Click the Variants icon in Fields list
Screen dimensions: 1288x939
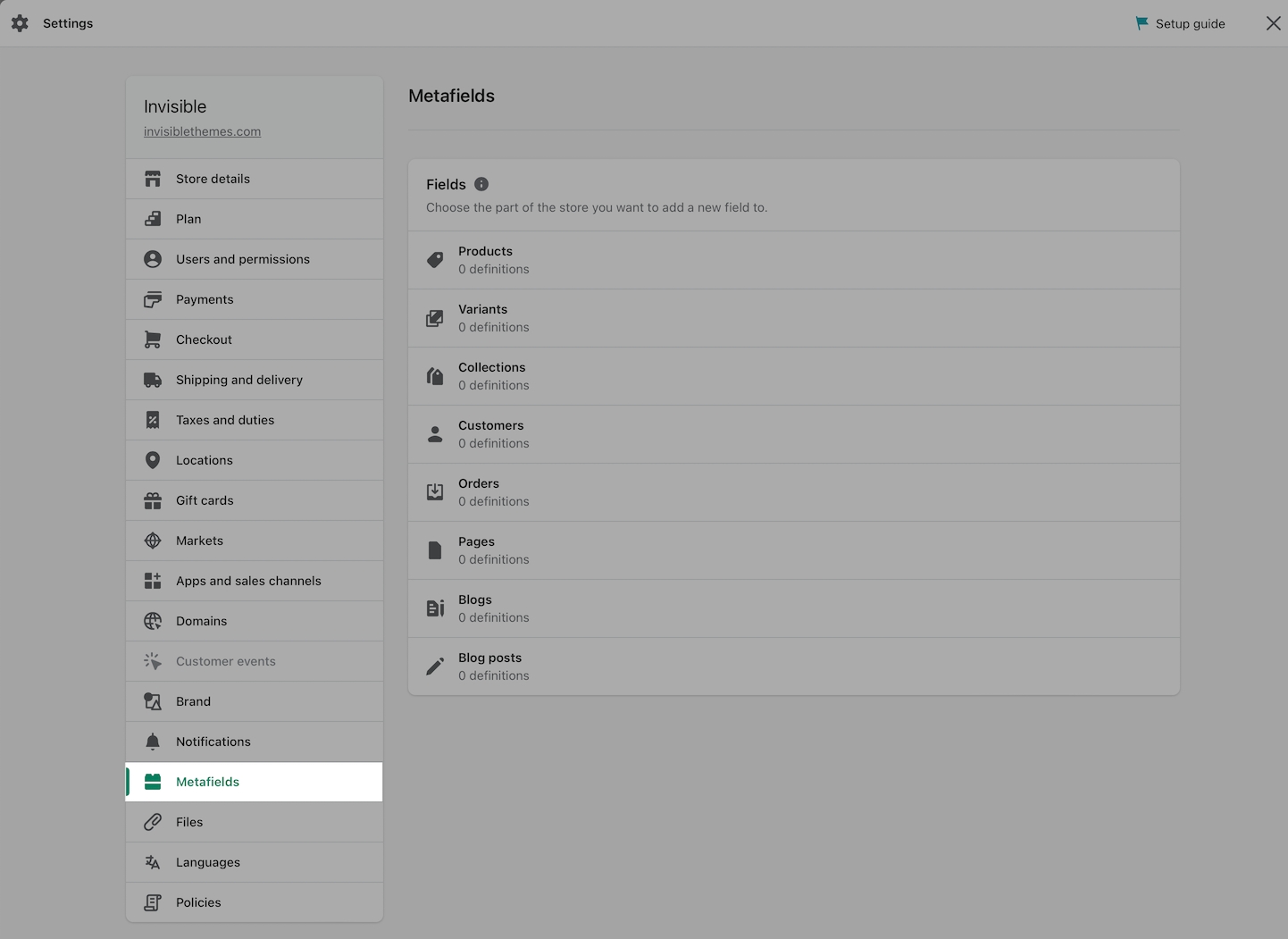[435, 318]
